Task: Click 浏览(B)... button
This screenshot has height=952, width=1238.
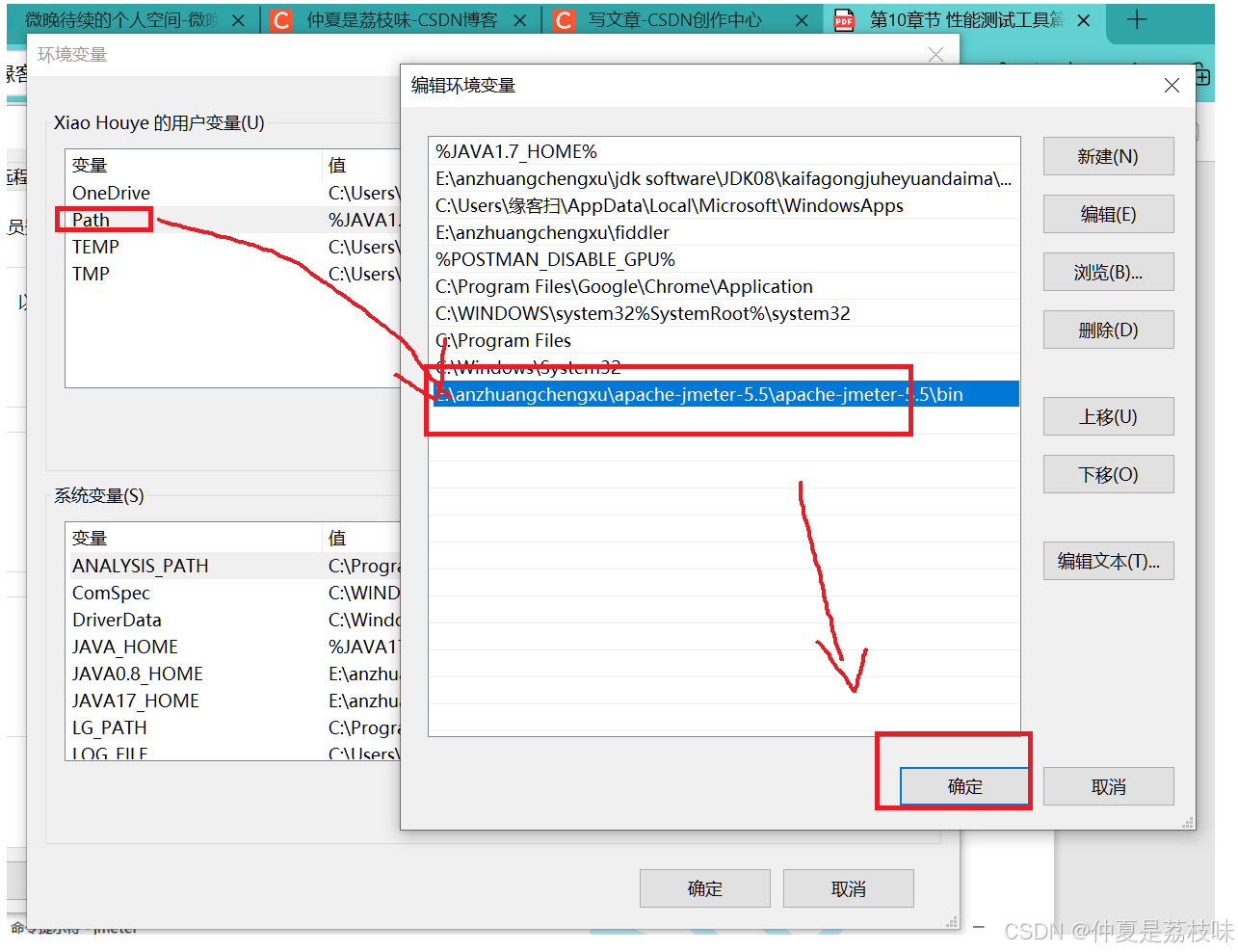Action: (1108, 272)
